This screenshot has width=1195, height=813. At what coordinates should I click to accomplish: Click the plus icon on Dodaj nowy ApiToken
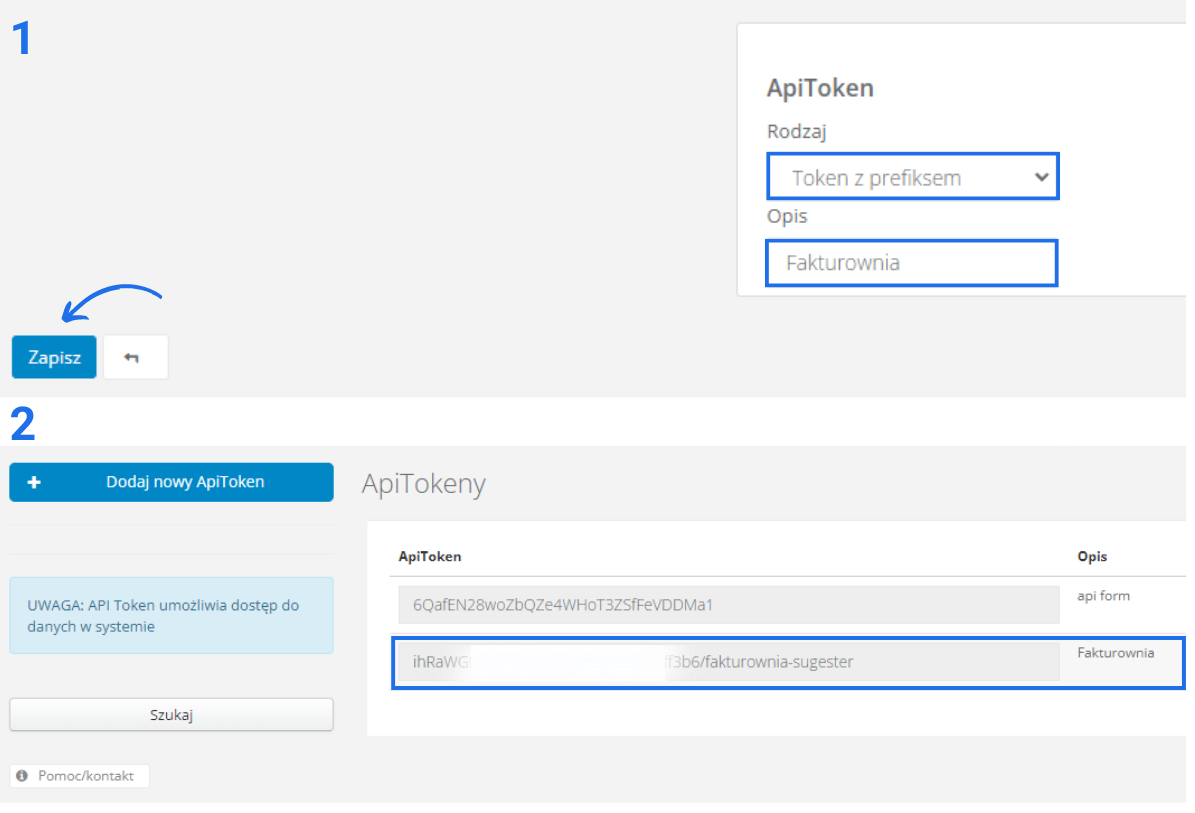click(34, 482)
